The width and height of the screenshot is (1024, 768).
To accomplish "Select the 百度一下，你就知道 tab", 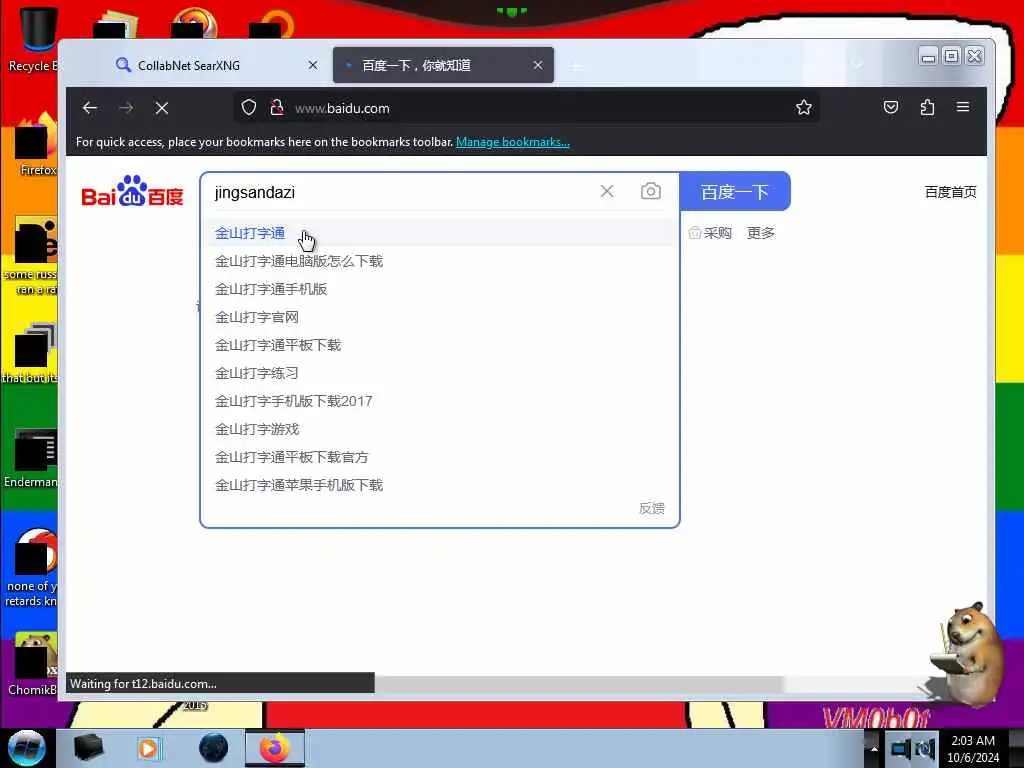I will click(443, 65).
